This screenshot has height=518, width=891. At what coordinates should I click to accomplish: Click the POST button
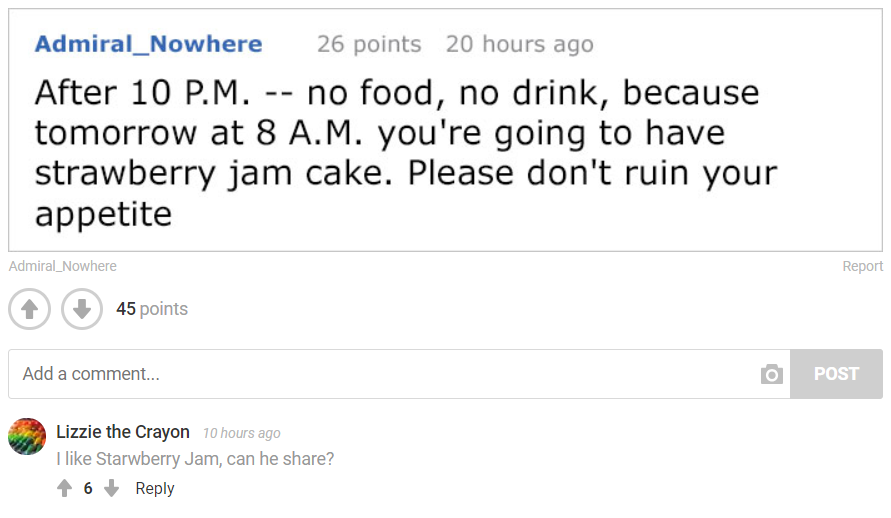click(x=836, y=374)
